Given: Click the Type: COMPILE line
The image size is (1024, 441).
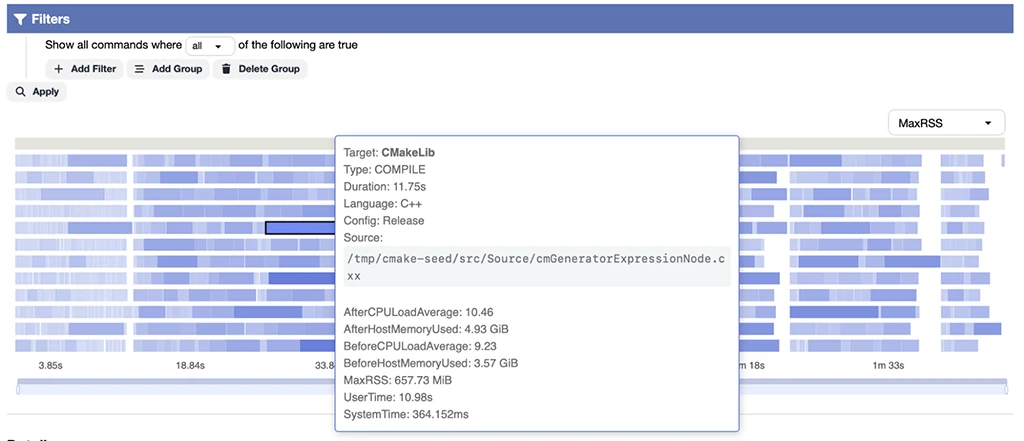Looking at the screenshot, I should pyautogui.click(x=385, y=169).
